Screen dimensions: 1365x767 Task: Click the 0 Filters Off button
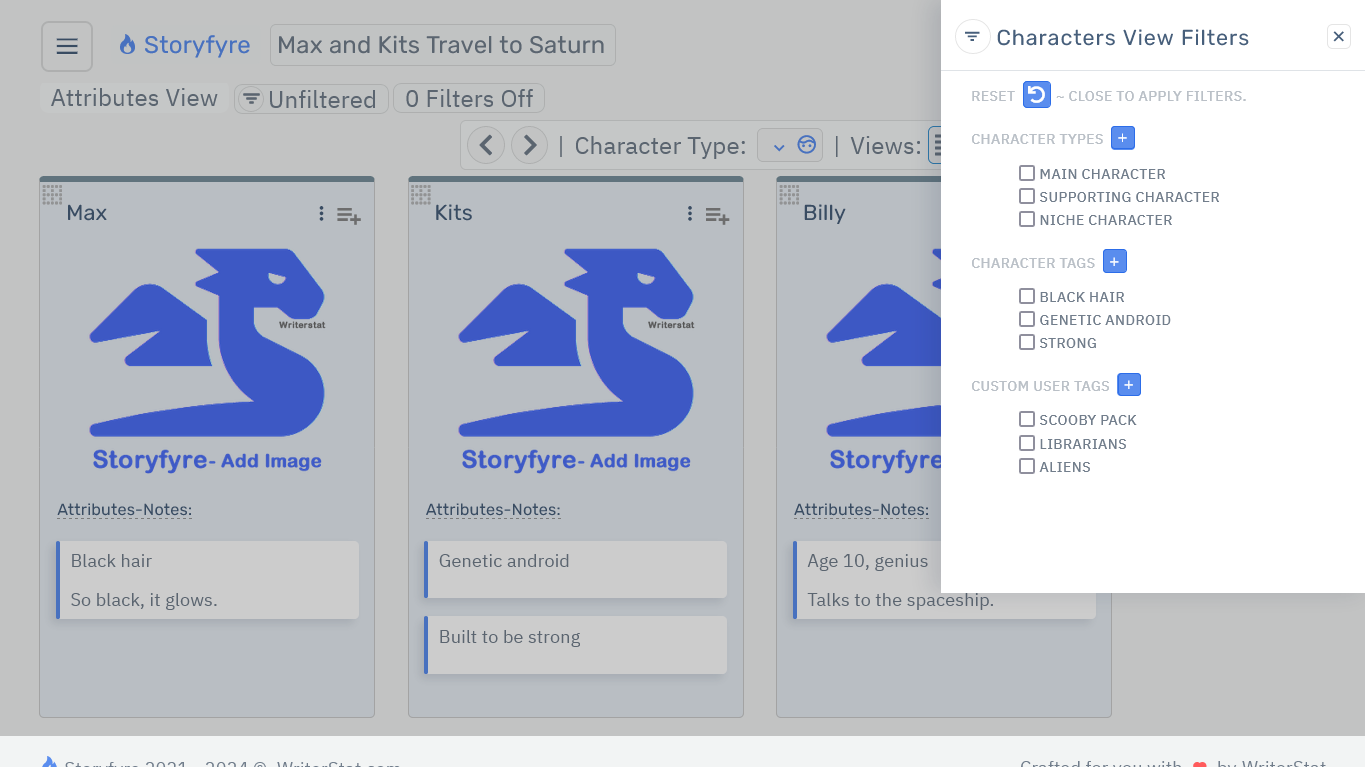(468, 98)
